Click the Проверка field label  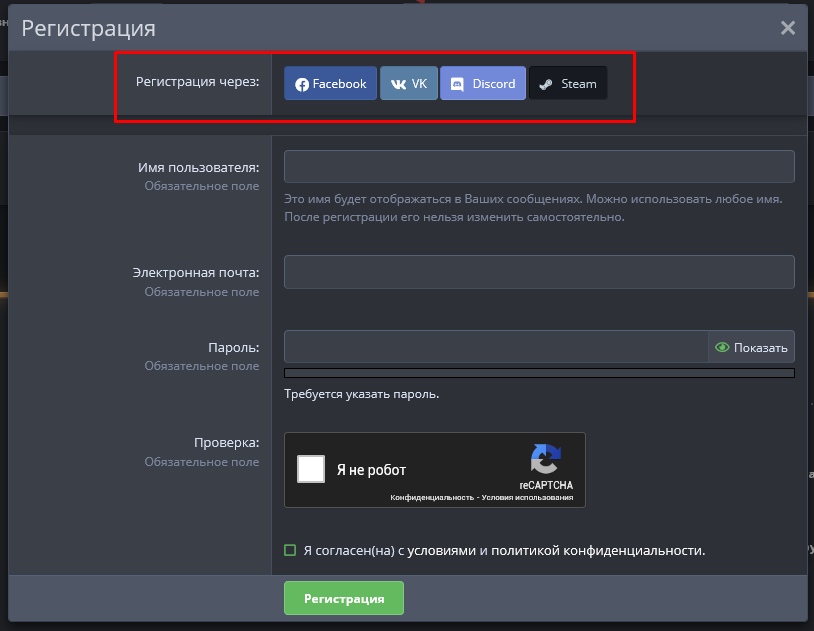(x=226, y=442)
